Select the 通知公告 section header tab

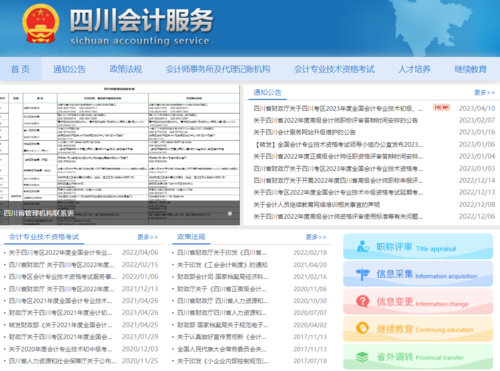coord(267,92)
